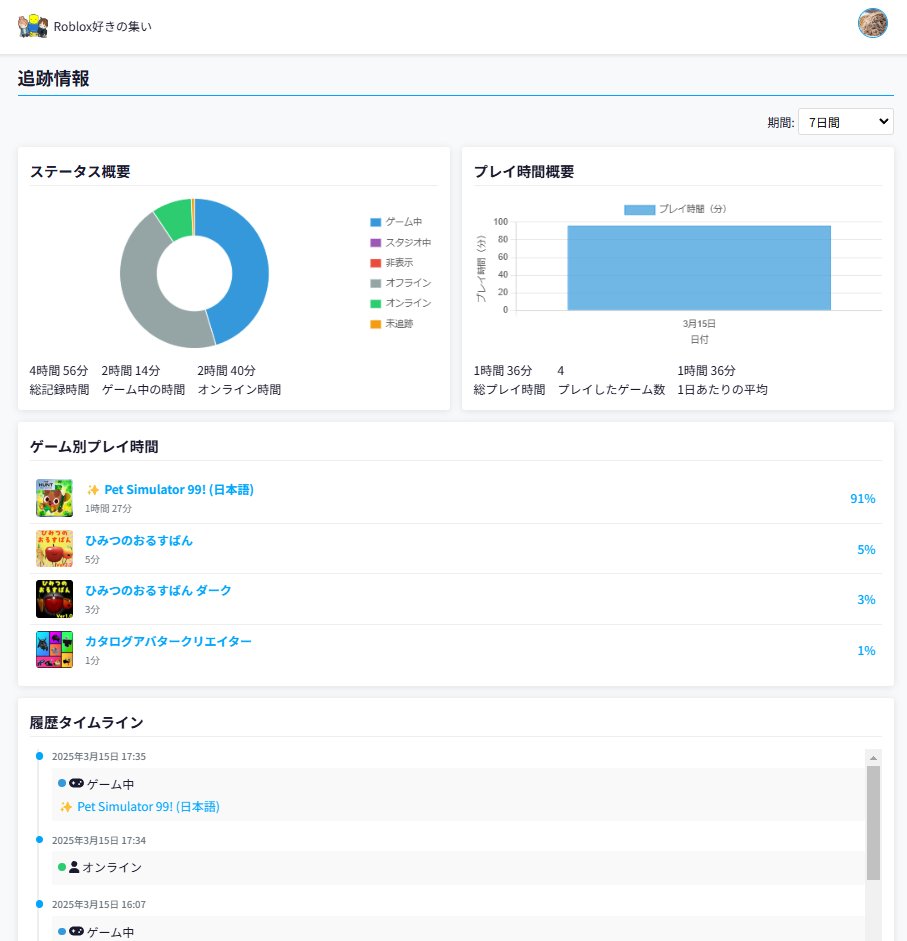Screen dimensions: 907x941
Task: Toggle the スタジオ中 legend entry
Action: click(400, 242)
